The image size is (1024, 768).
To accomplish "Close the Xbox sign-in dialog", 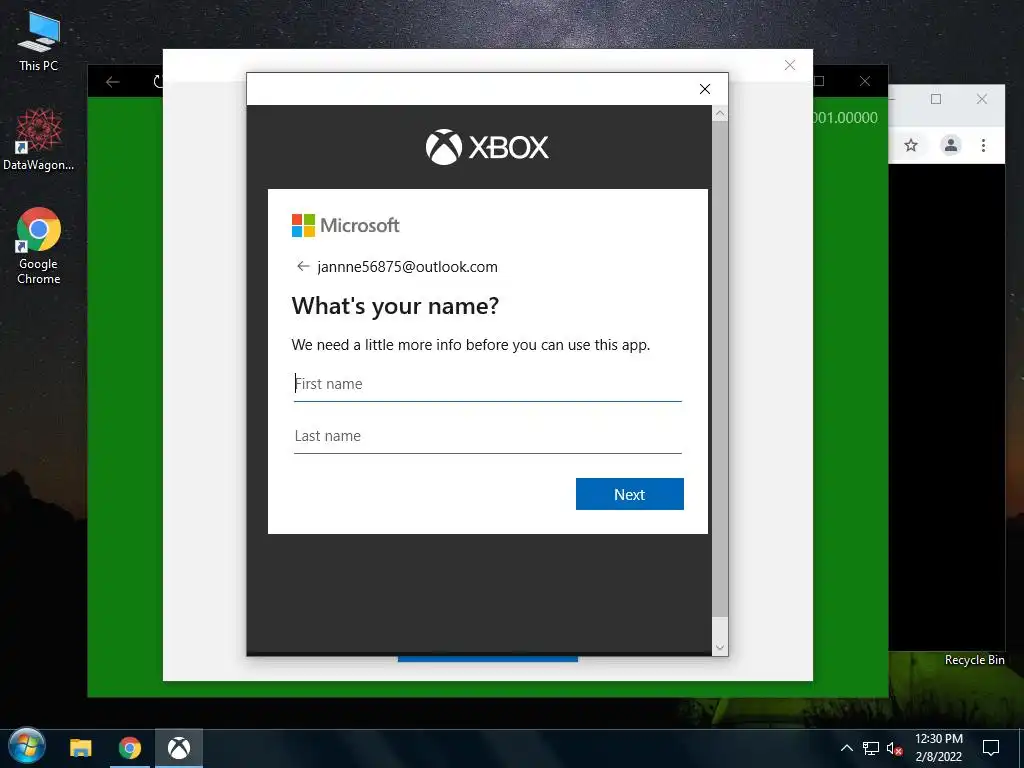I will (705, 89).
